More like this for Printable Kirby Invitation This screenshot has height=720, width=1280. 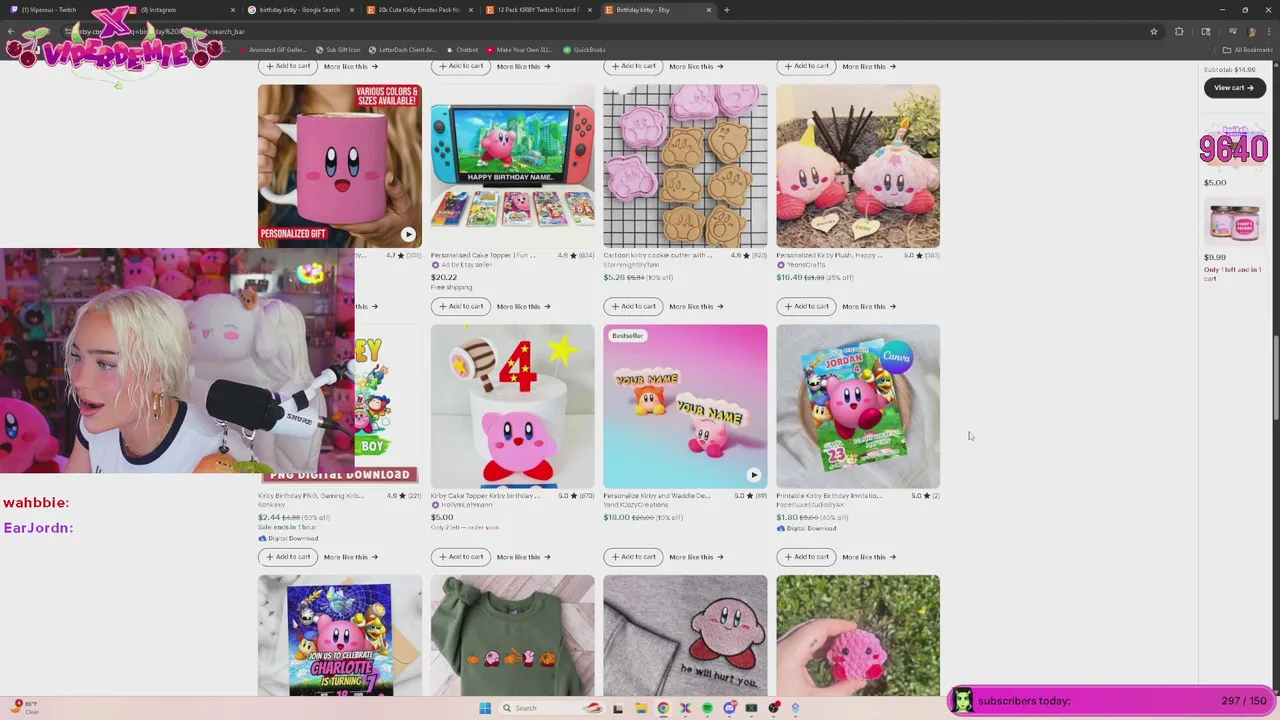(x=869, y=557)
